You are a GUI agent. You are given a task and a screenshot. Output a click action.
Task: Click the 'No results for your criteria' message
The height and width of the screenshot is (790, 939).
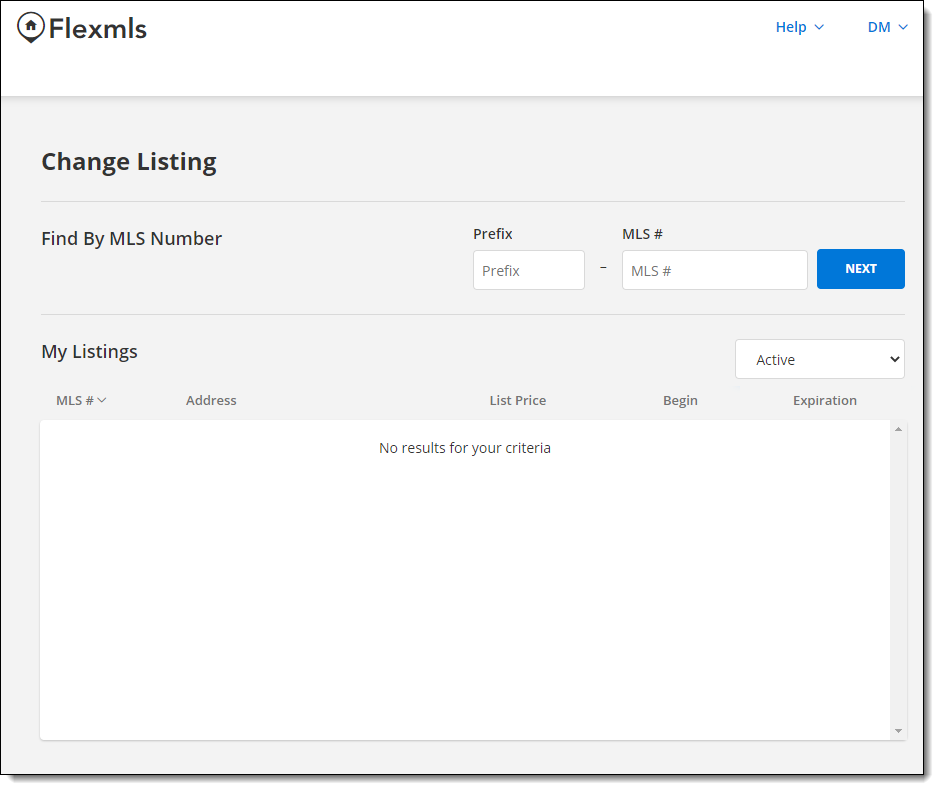point(465,448)
